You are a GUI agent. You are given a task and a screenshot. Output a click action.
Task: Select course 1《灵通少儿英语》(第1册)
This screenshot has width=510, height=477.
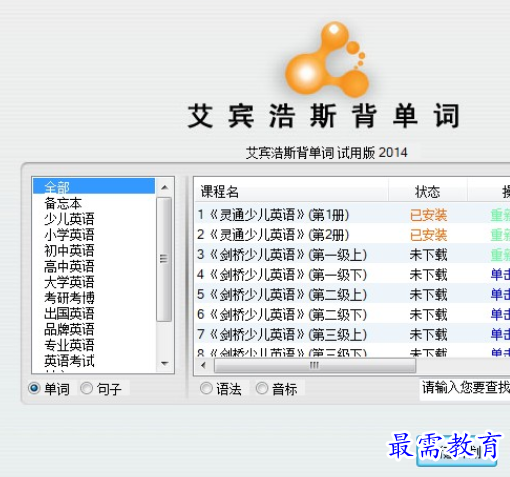[273, 215]
